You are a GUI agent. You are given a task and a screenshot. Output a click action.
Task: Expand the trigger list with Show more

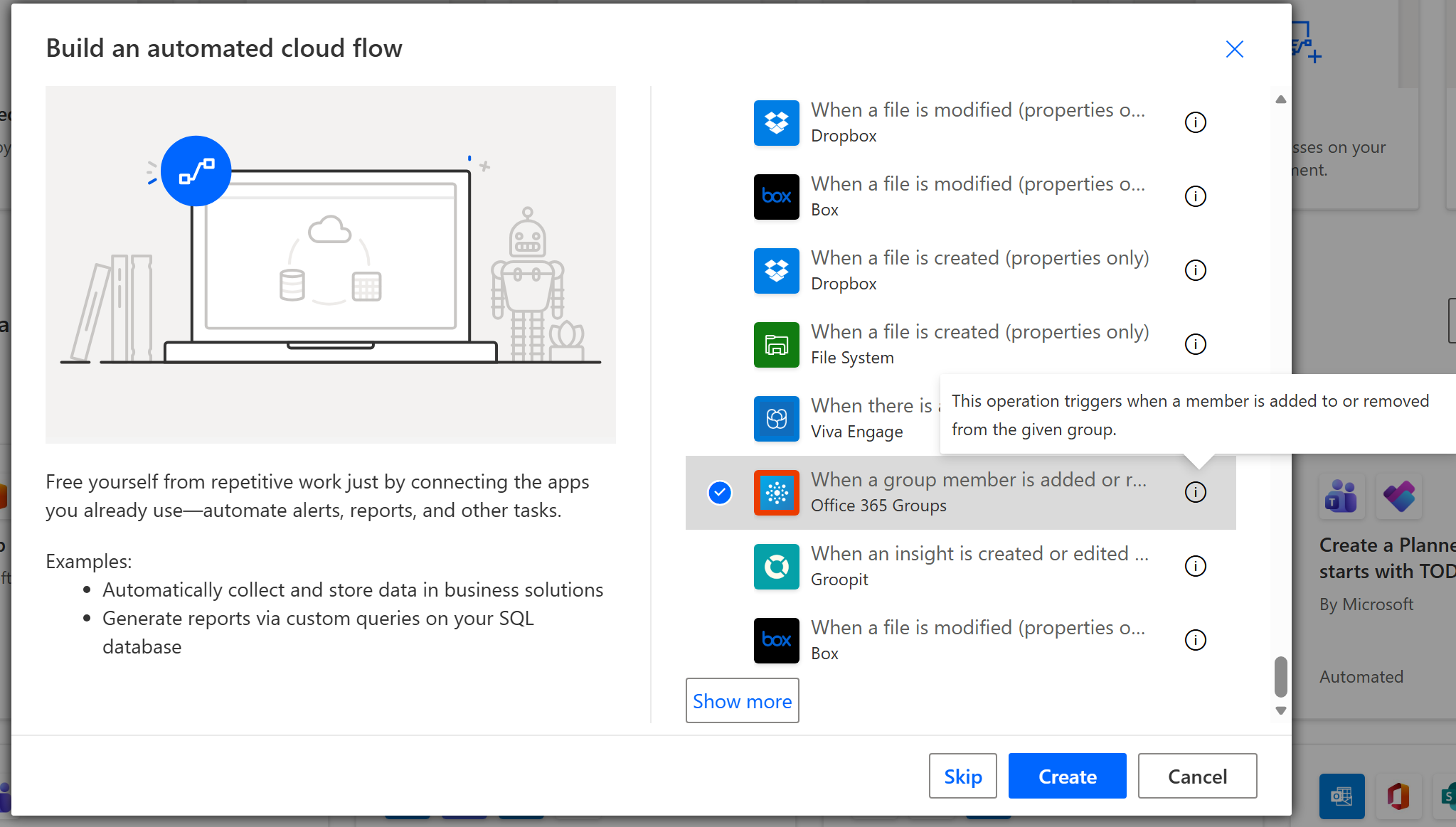click(x=742, y=701)
